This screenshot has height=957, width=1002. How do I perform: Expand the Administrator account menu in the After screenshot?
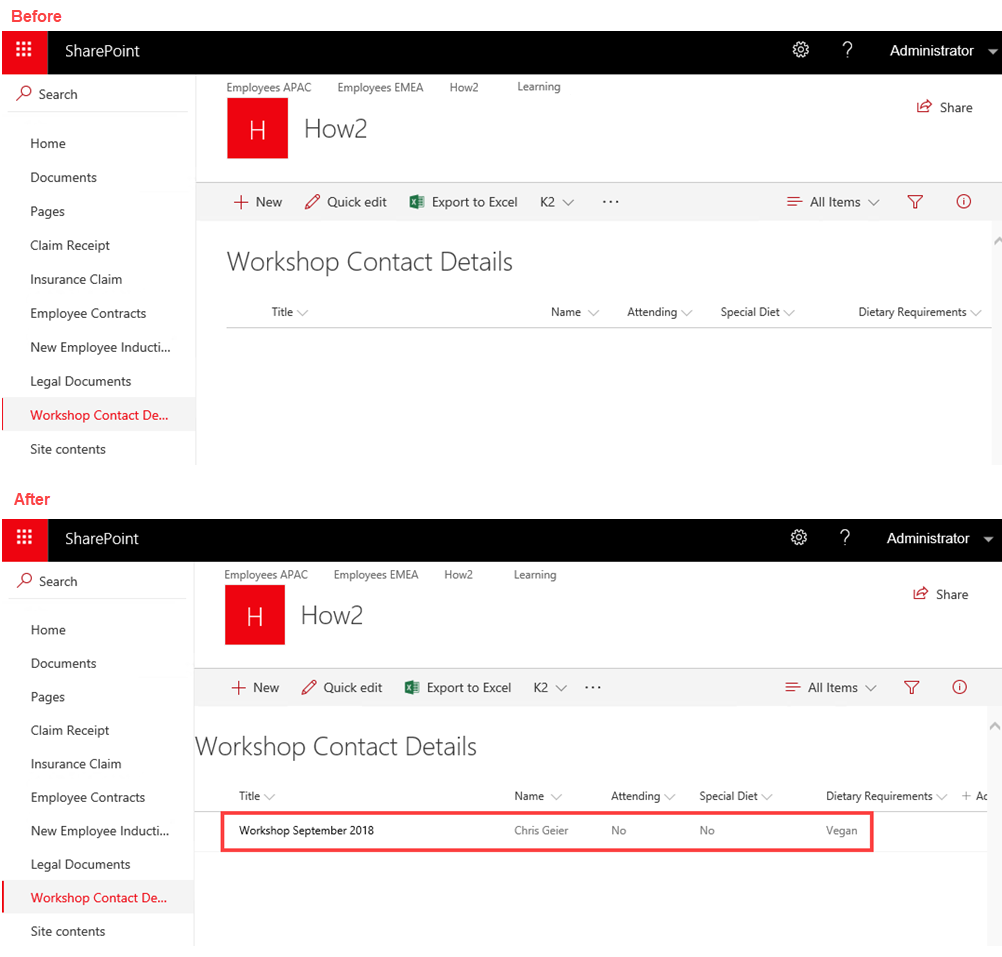(x=940, y=538)
